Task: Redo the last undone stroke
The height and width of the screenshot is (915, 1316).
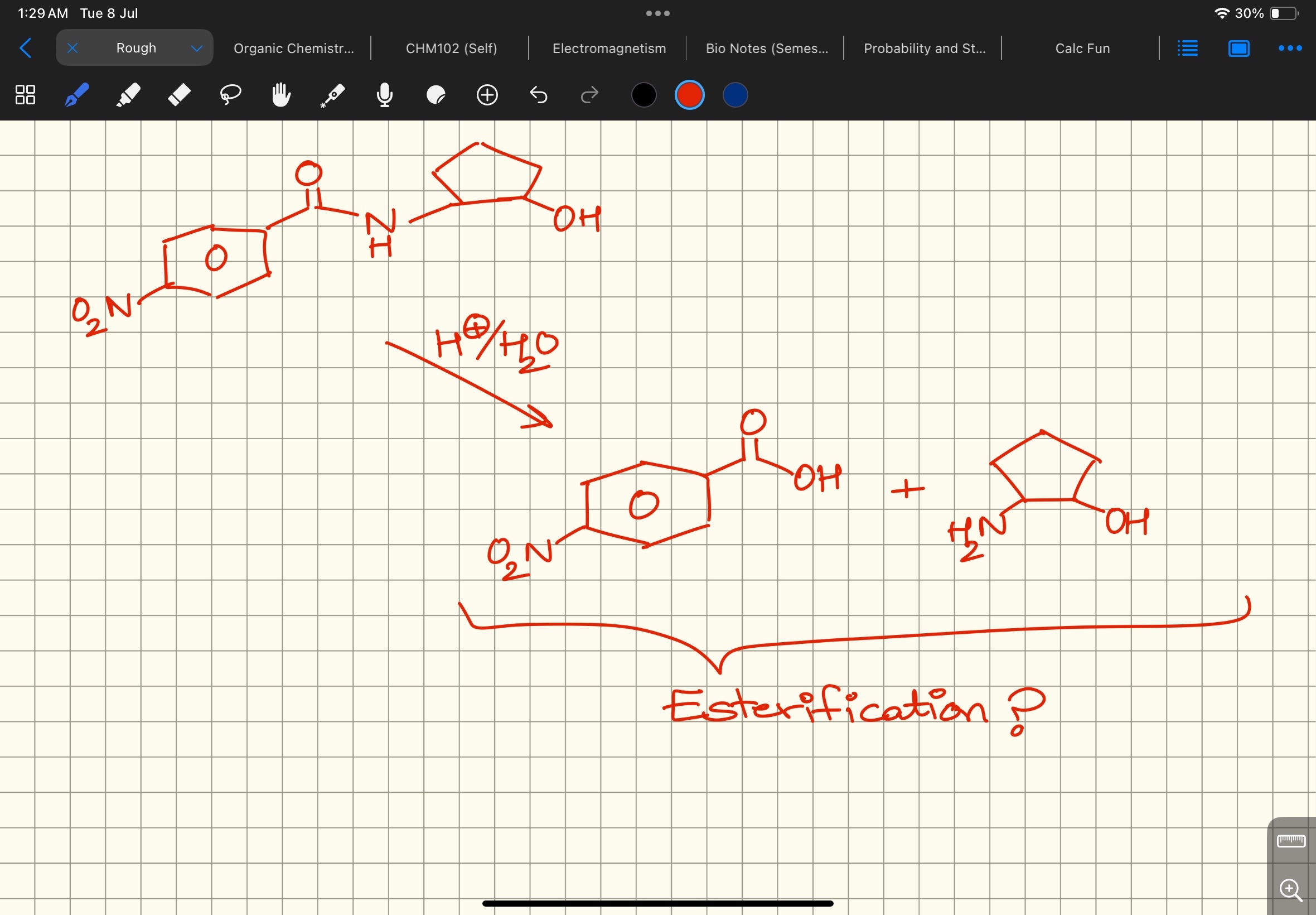Action: [x=589, y=95]
